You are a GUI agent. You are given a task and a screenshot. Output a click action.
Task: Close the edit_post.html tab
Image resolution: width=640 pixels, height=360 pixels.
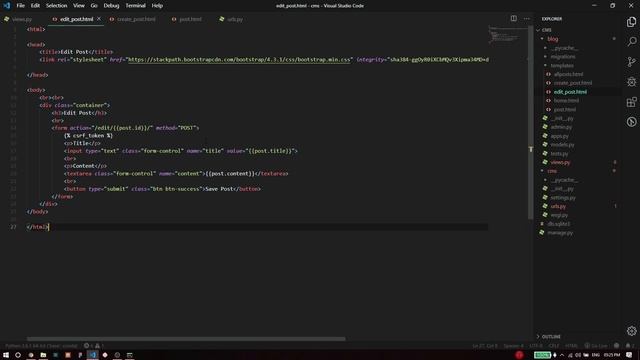pos(99,19)
